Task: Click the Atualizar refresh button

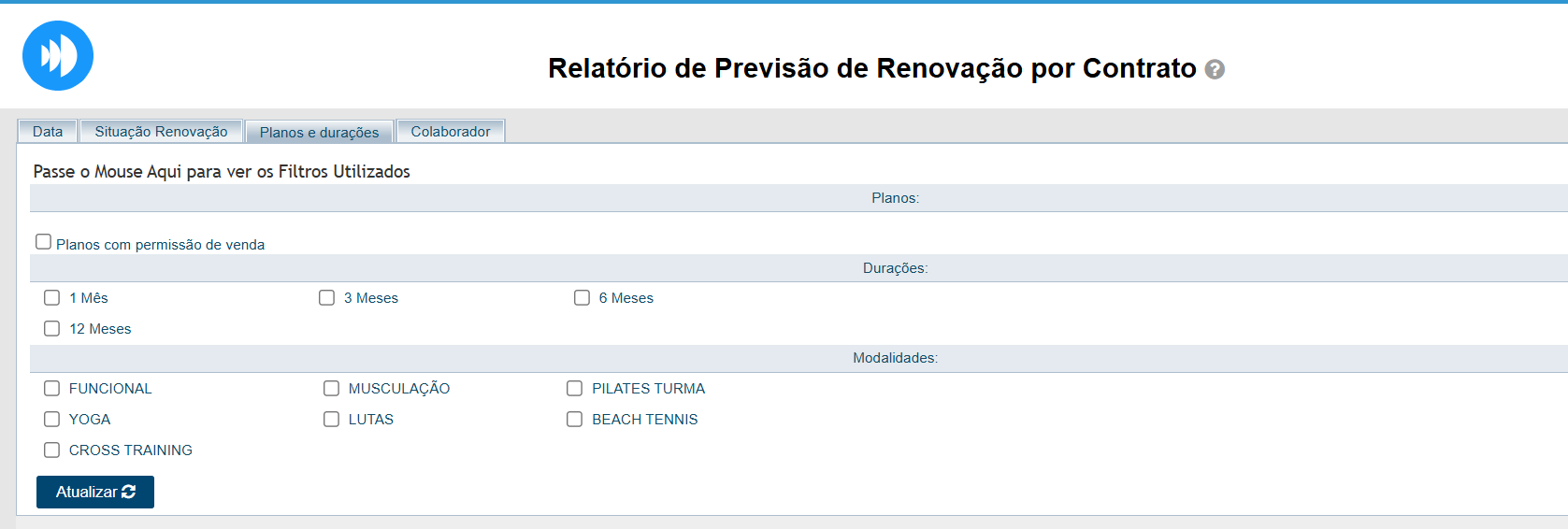Action: 95,493
